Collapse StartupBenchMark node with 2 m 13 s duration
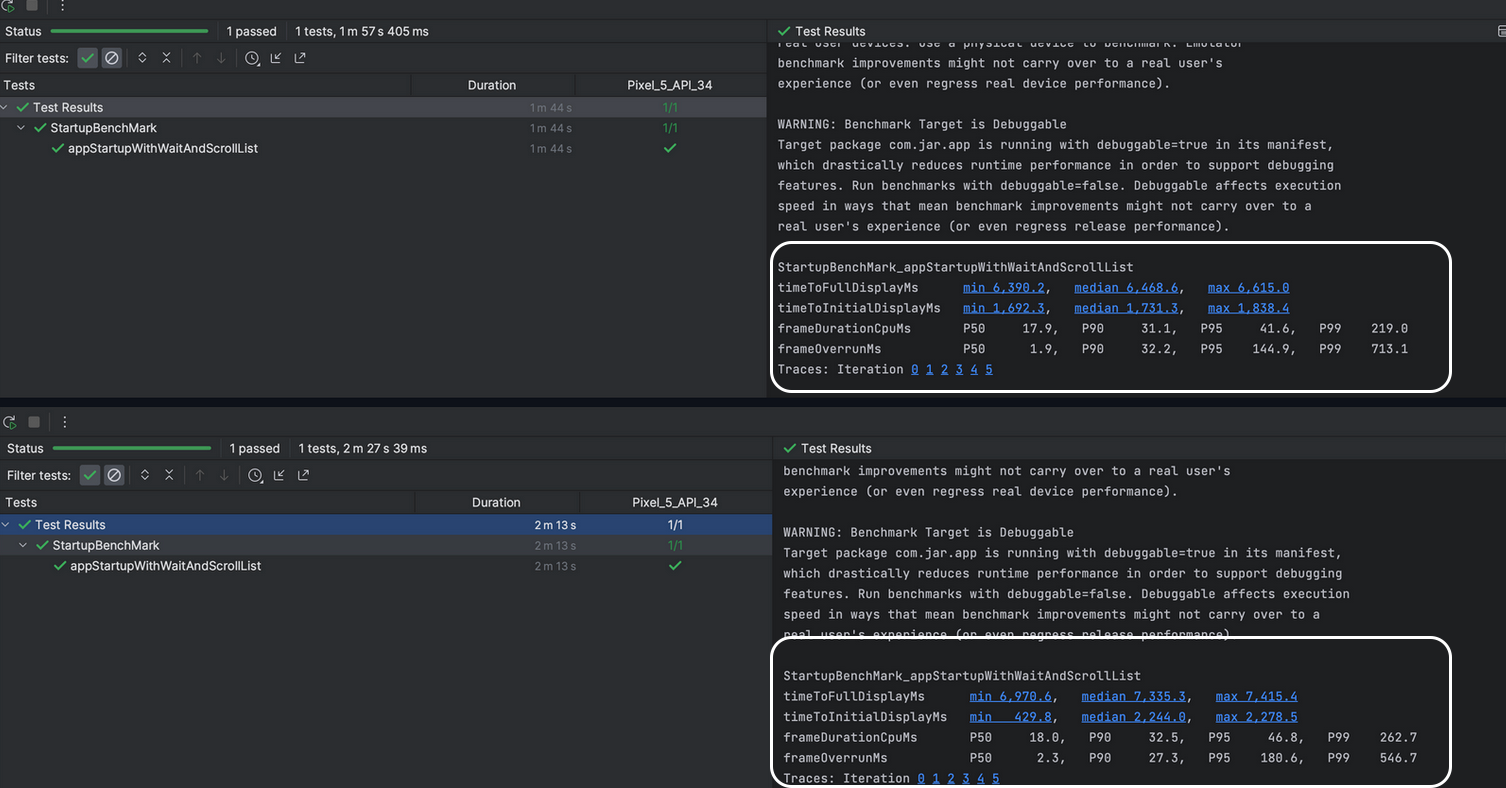This screenshot has height=788, width=1506. pyautogui.click(x=24, y=545)
